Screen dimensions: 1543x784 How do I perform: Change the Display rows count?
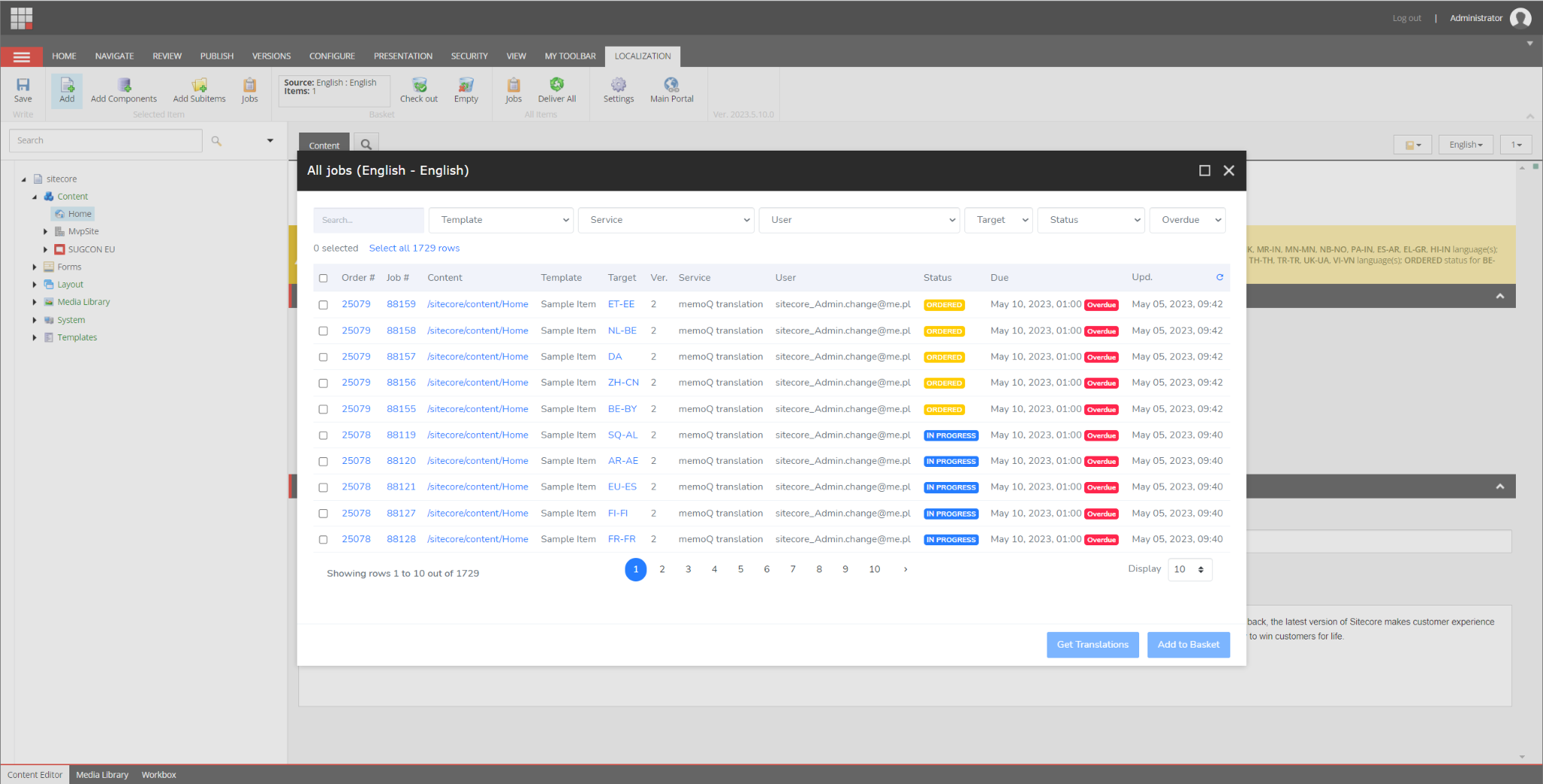[1190, 569]
